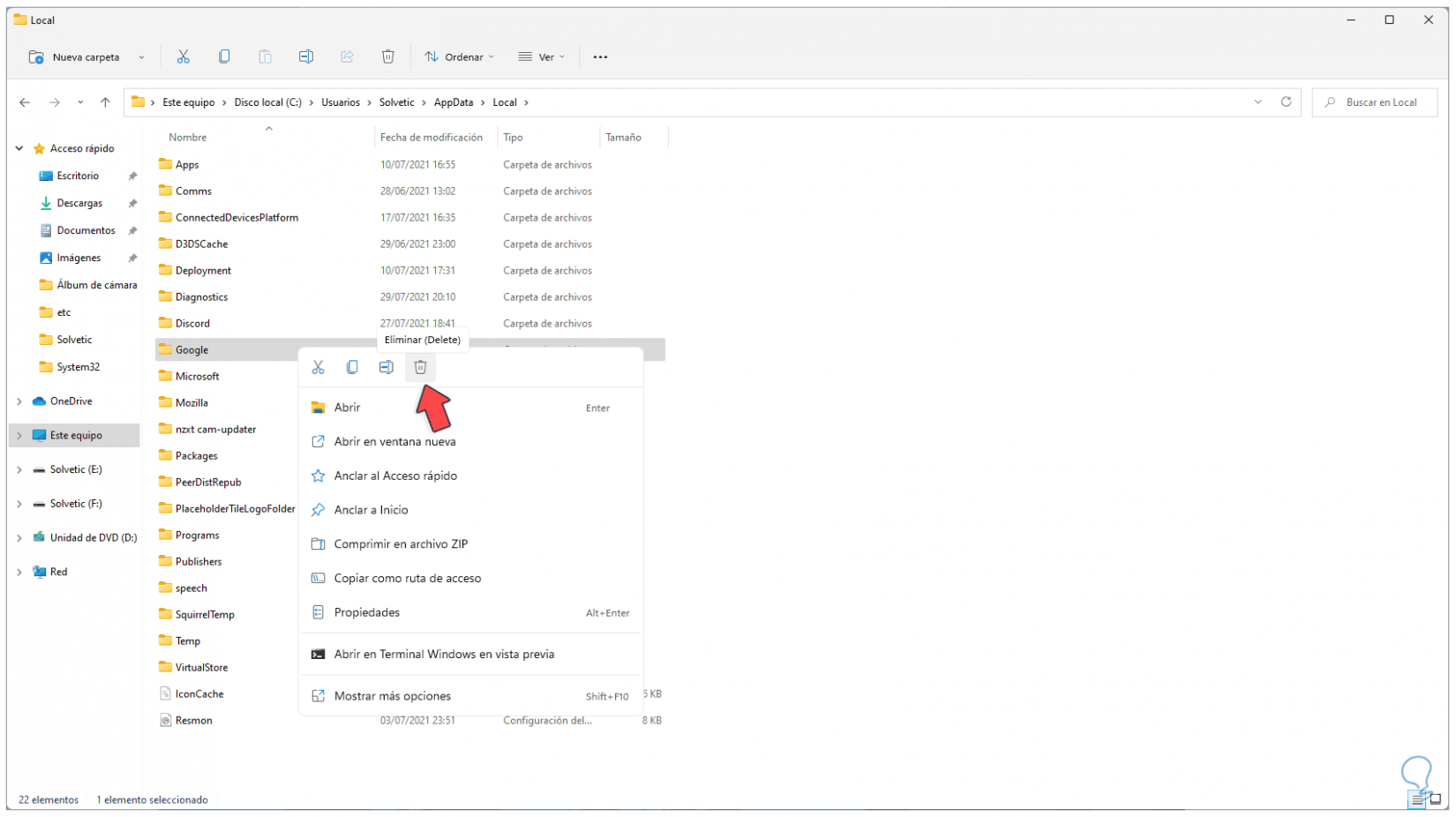1456x817 pixels.
Task: Expand the Unidad de DVD (D:) node
Action: (x=19, y=538)
